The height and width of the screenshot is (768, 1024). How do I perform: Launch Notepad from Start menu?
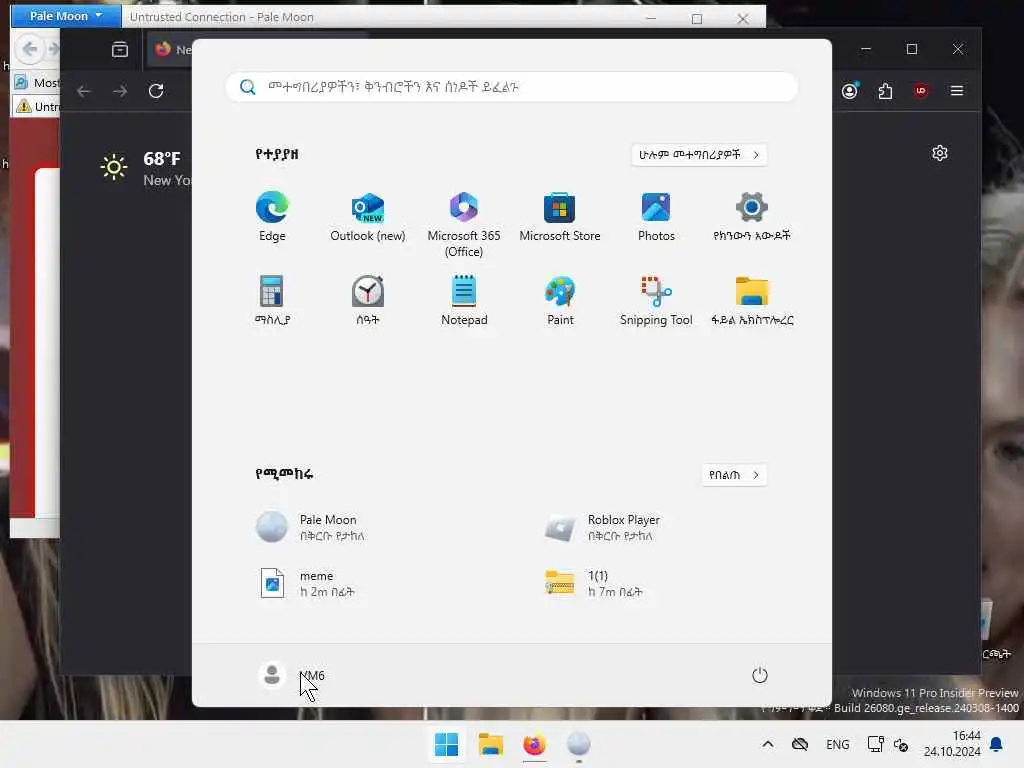pyautogui.click(x=464, y=300)
